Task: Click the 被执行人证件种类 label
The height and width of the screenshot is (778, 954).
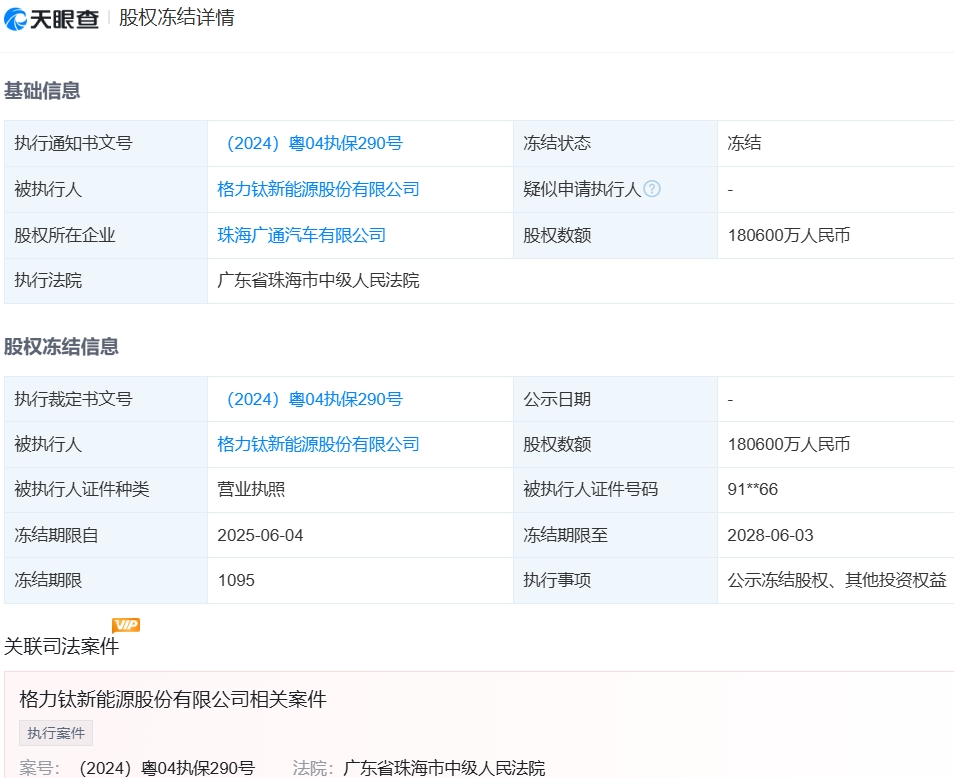Action: point(82,489)
